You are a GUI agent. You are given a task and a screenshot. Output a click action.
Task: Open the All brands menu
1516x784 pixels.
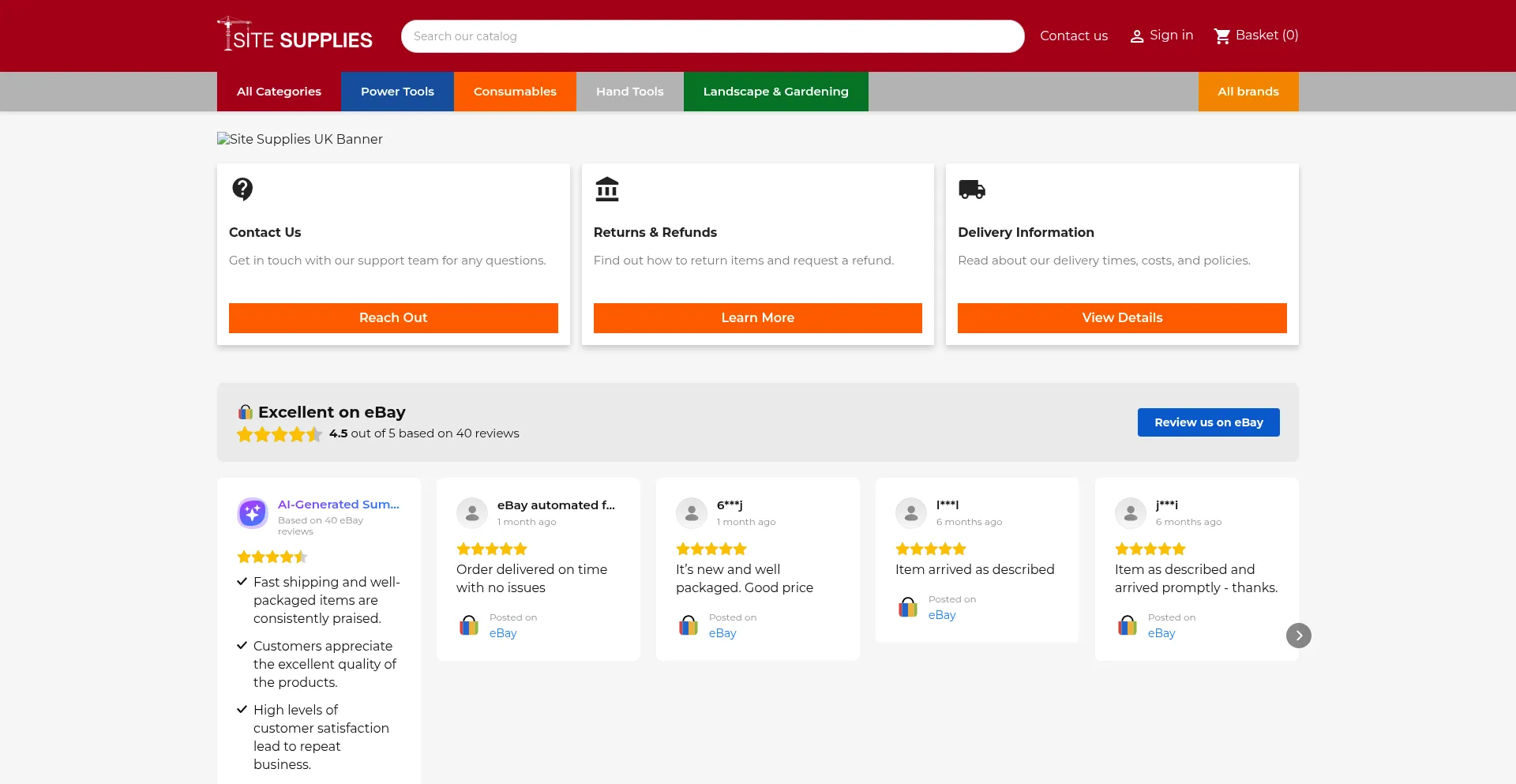tap(1248, 92)
